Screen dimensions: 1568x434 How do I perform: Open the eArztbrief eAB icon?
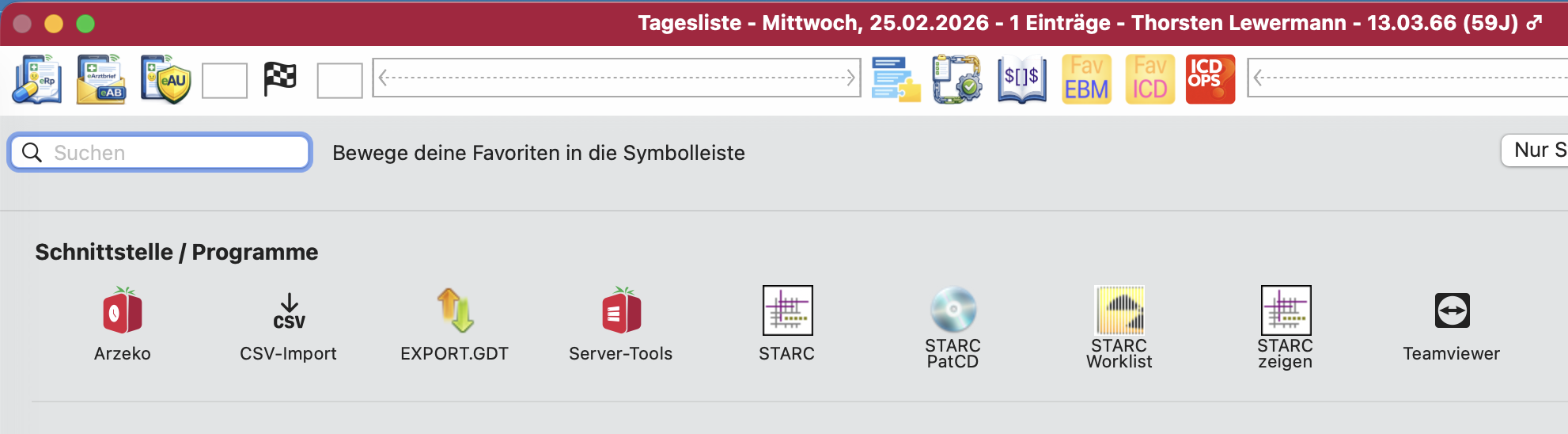pos(101,79)
